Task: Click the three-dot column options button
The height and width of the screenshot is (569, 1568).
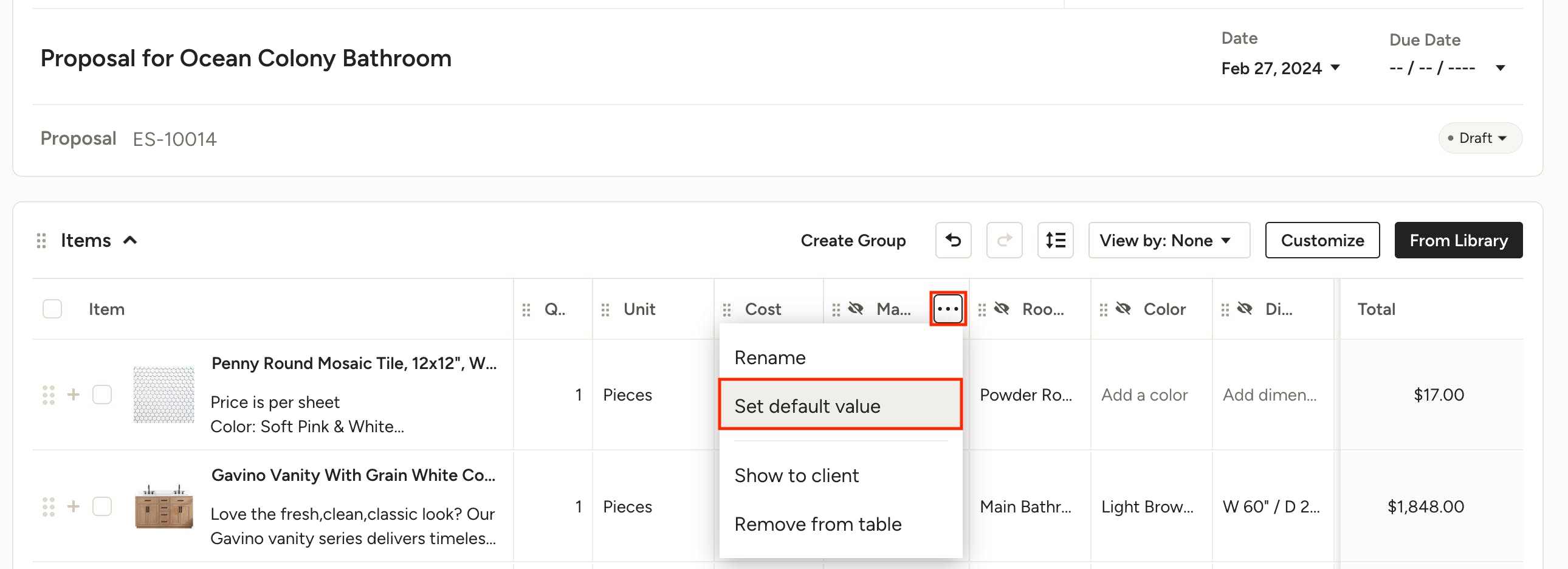Action: click(x=947, y=309)
